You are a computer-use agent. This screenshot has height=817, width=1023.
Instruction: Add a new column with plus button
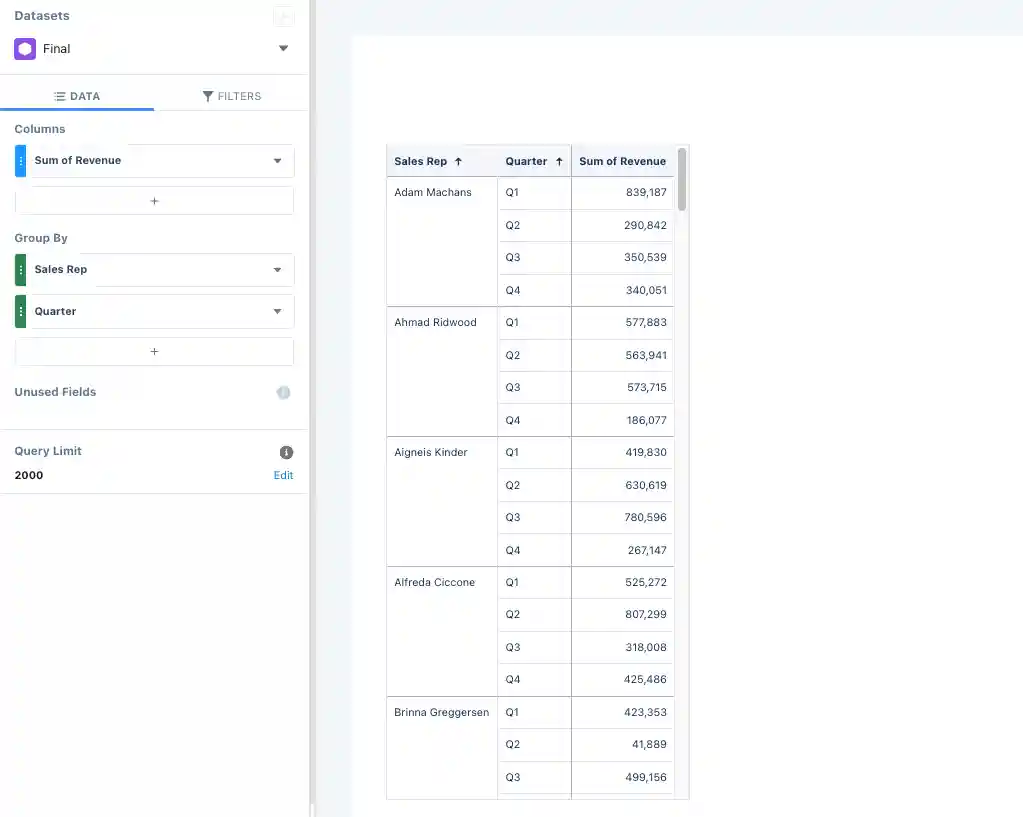154,201
